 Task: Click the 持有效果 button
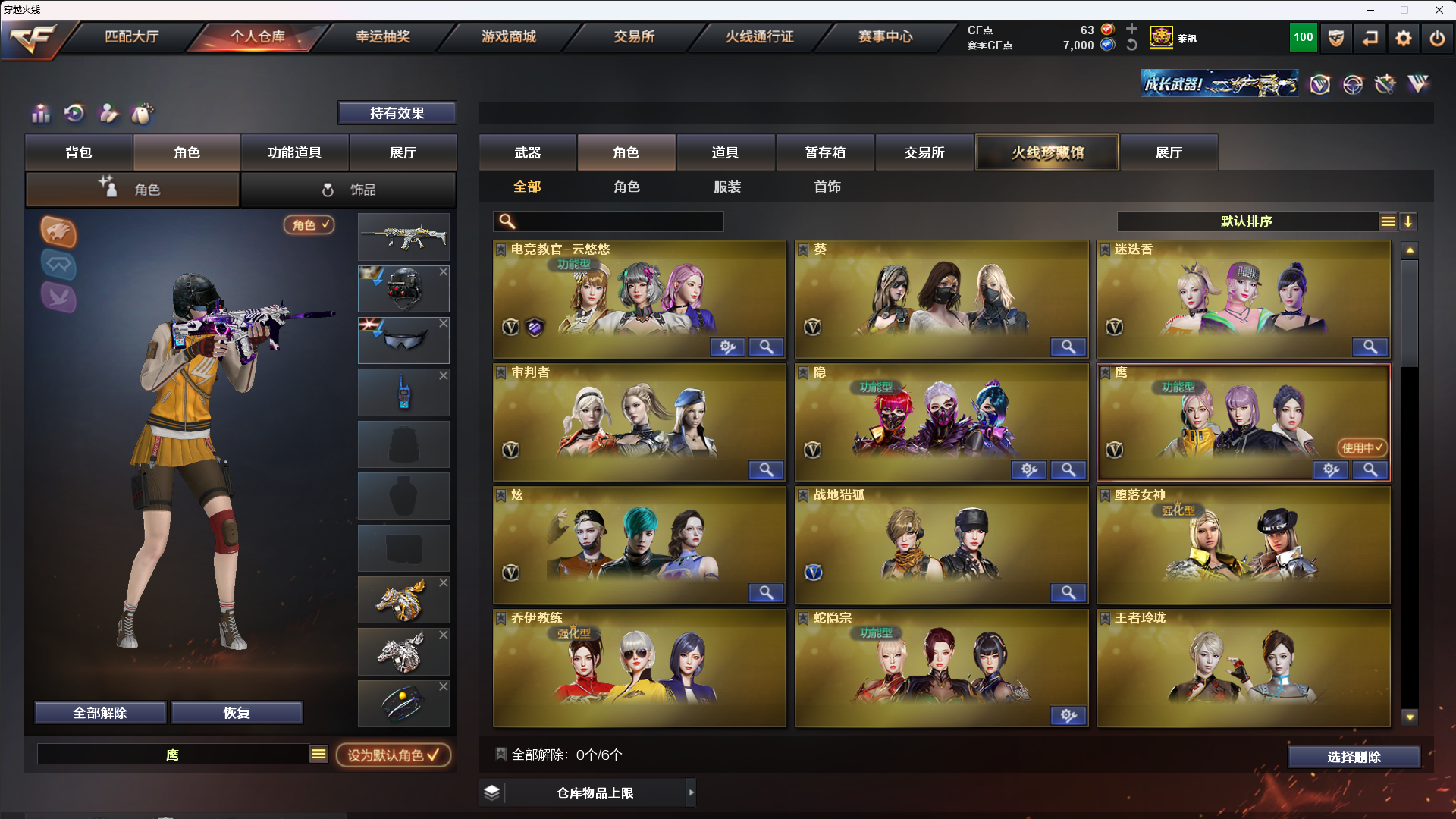(397, 113)
